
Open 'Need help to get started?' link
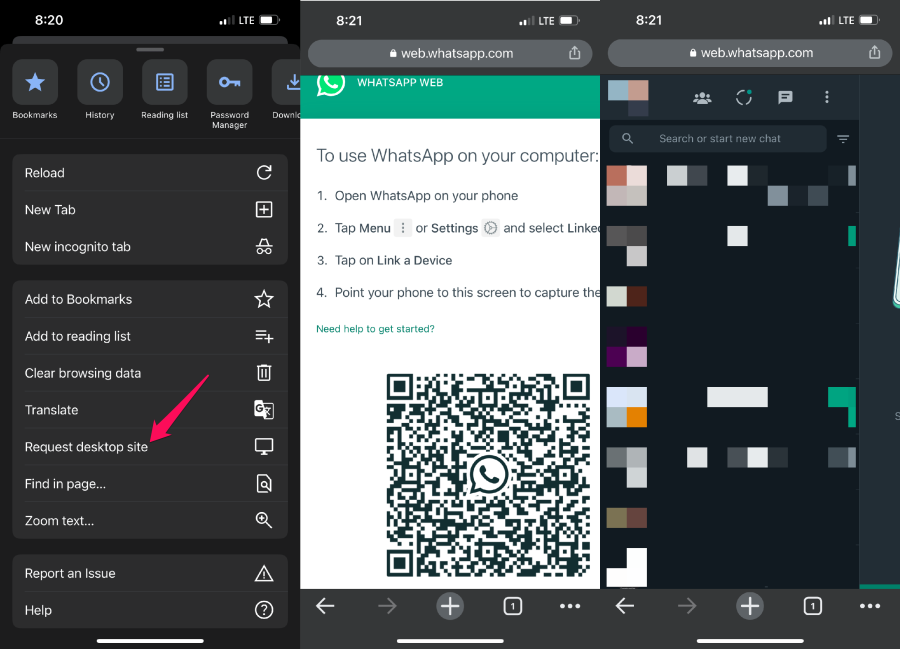(x=375, y=329)
